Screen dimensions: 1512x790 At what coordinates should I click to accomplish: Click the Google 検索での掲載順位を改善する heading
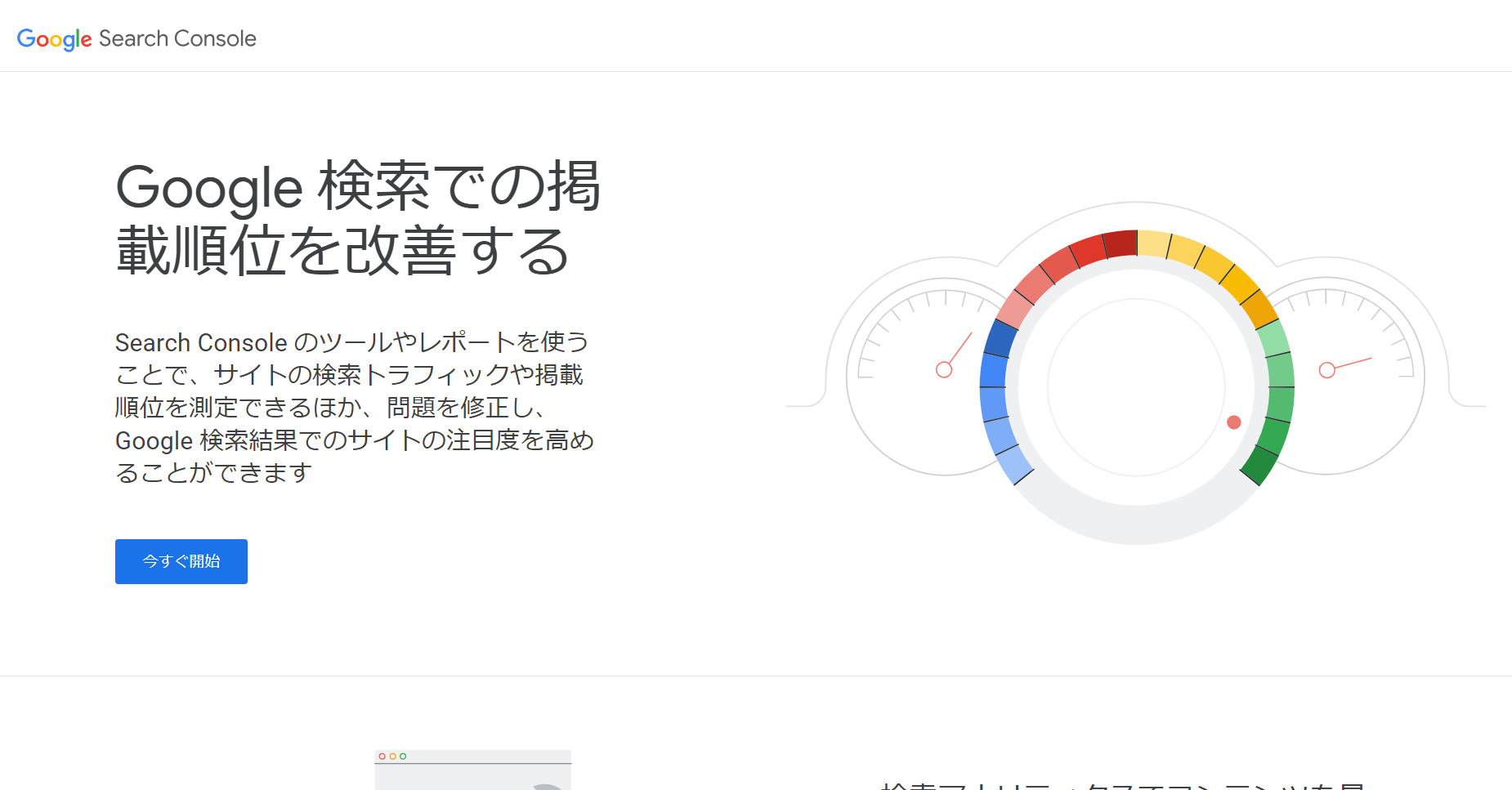[359, 219]
